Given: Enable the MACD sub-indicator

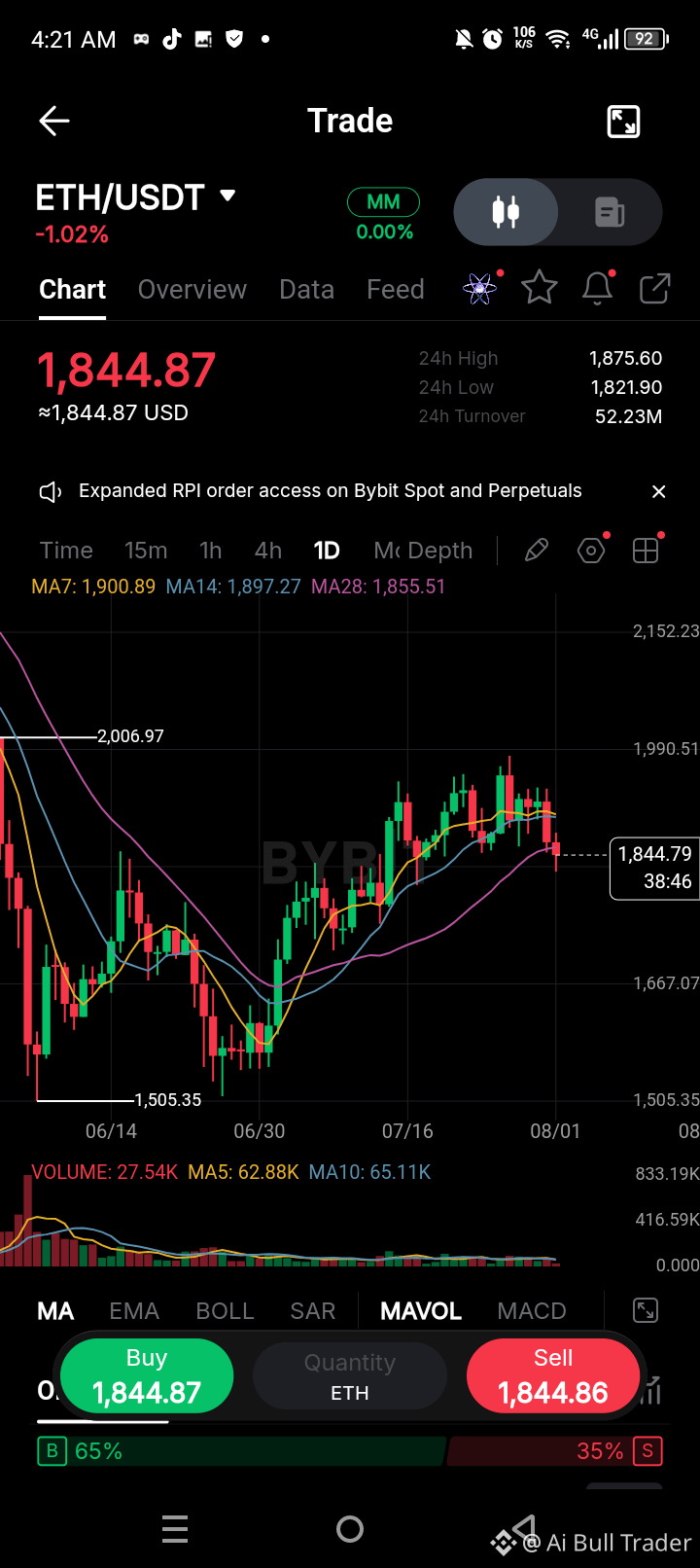Looking at the screenshot, I should 532,1311.
